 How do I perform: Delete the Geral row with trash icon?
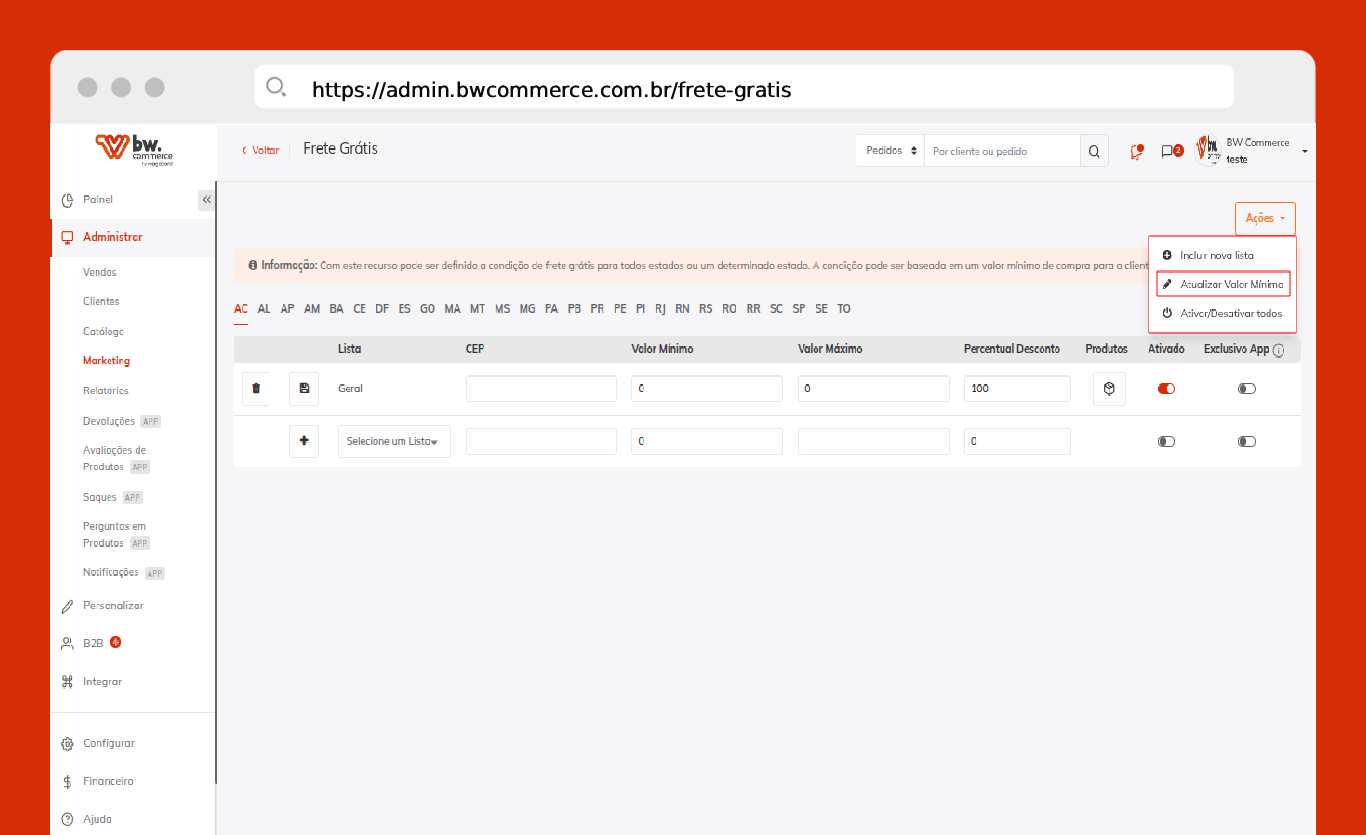pos(256,388)
